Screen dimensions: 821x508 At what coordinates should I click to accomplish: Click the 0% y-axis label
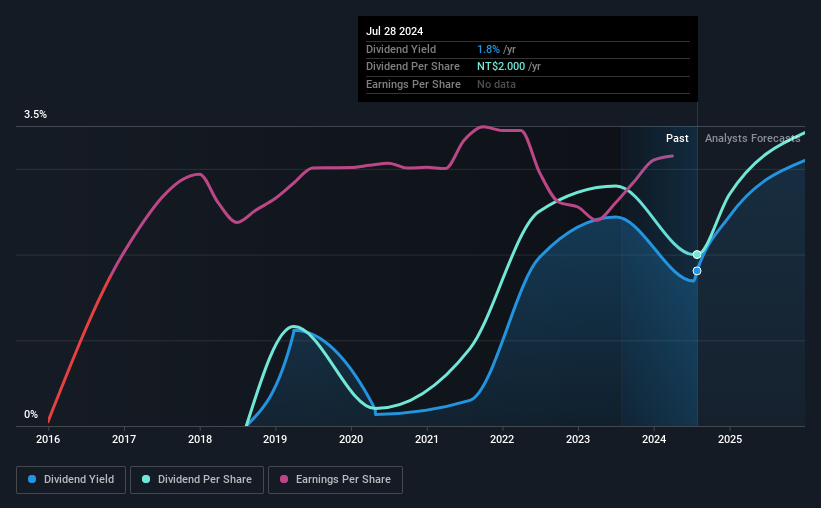31,414
